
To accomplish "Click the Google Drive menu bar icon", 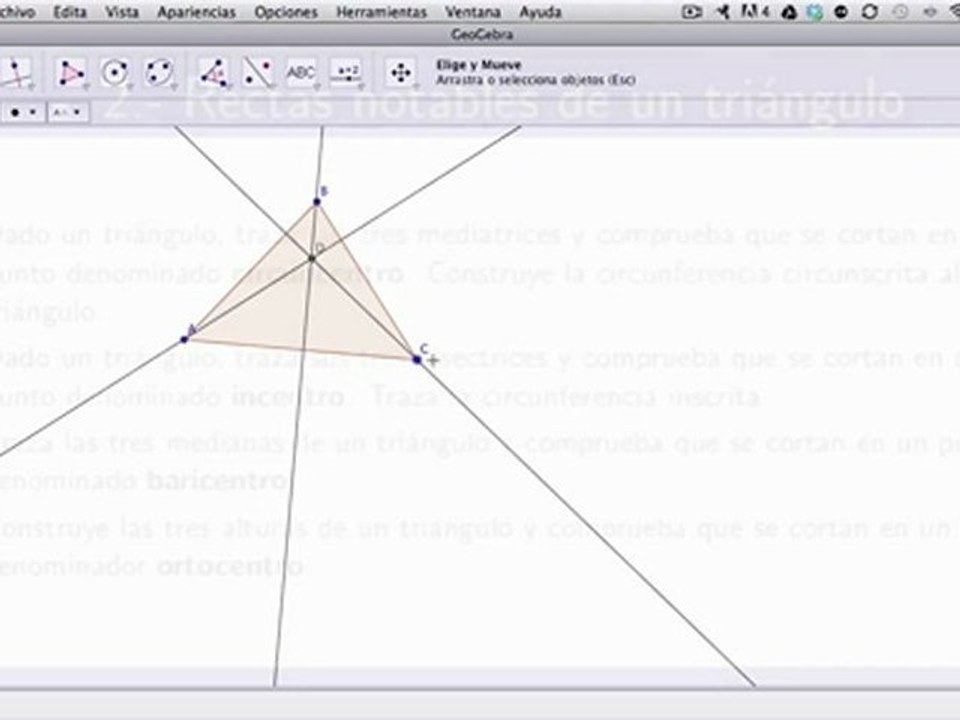I will point(789,12).
